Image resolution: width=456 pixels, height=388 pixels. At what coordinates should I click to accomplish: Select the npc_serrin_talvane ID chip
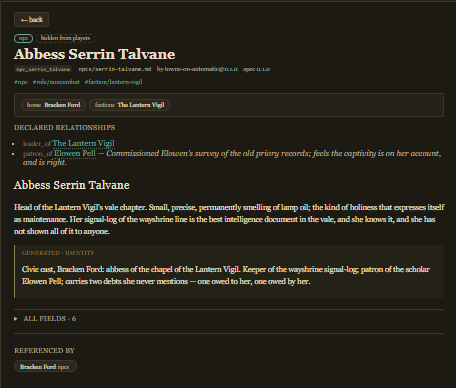click(x=43, y=69)
